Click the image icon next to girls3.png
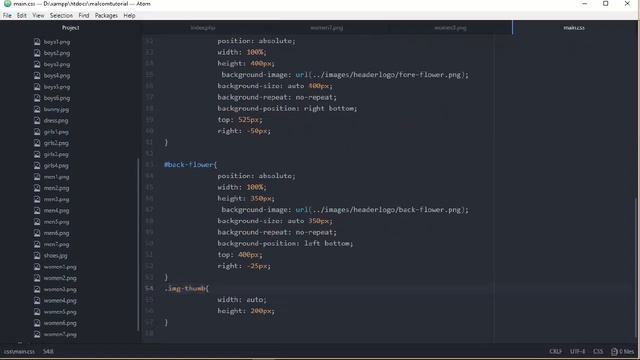Screen dimensions: 640x360 37,154
